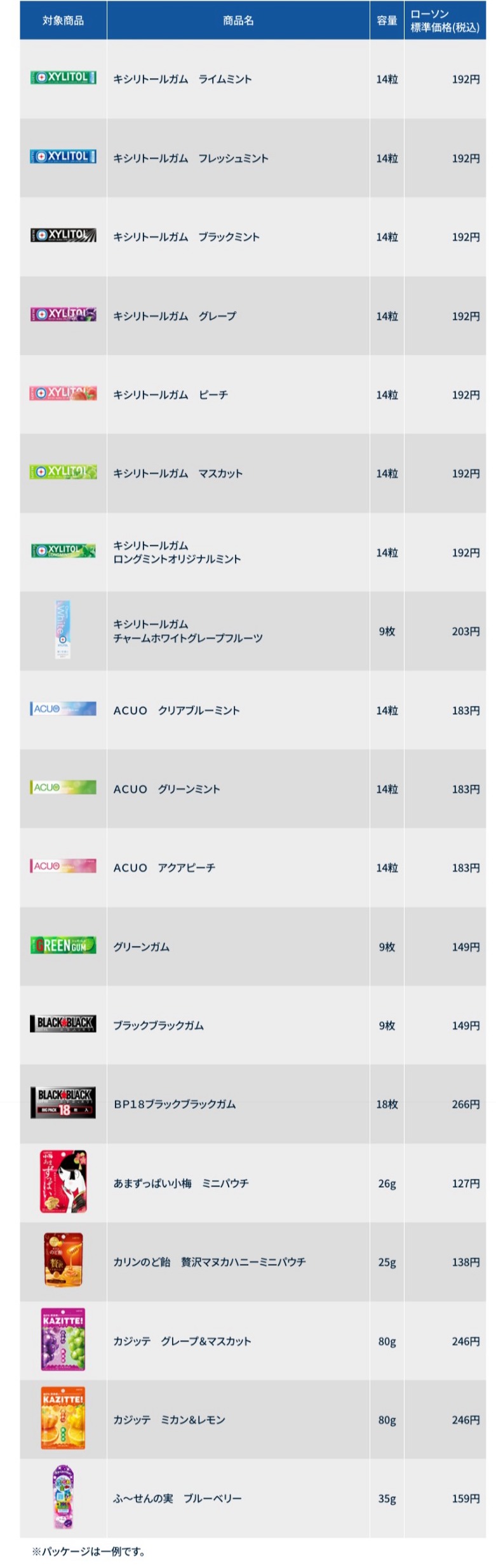Select the Xylitol Muscat gum image
The height and width of the screenshot is (1568, 496).
pyautogui.click(x=64, y=472)
